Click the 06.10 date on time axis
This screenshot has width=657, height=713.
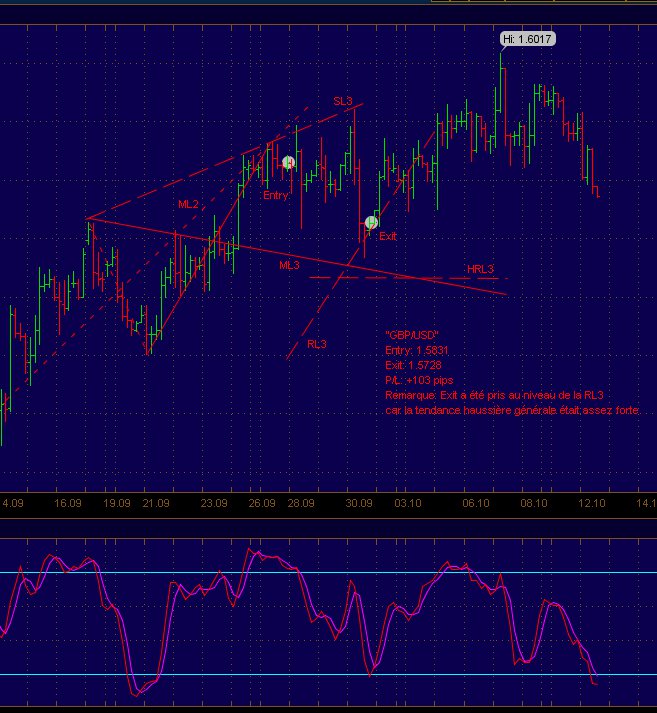click(x=476, y=503)
